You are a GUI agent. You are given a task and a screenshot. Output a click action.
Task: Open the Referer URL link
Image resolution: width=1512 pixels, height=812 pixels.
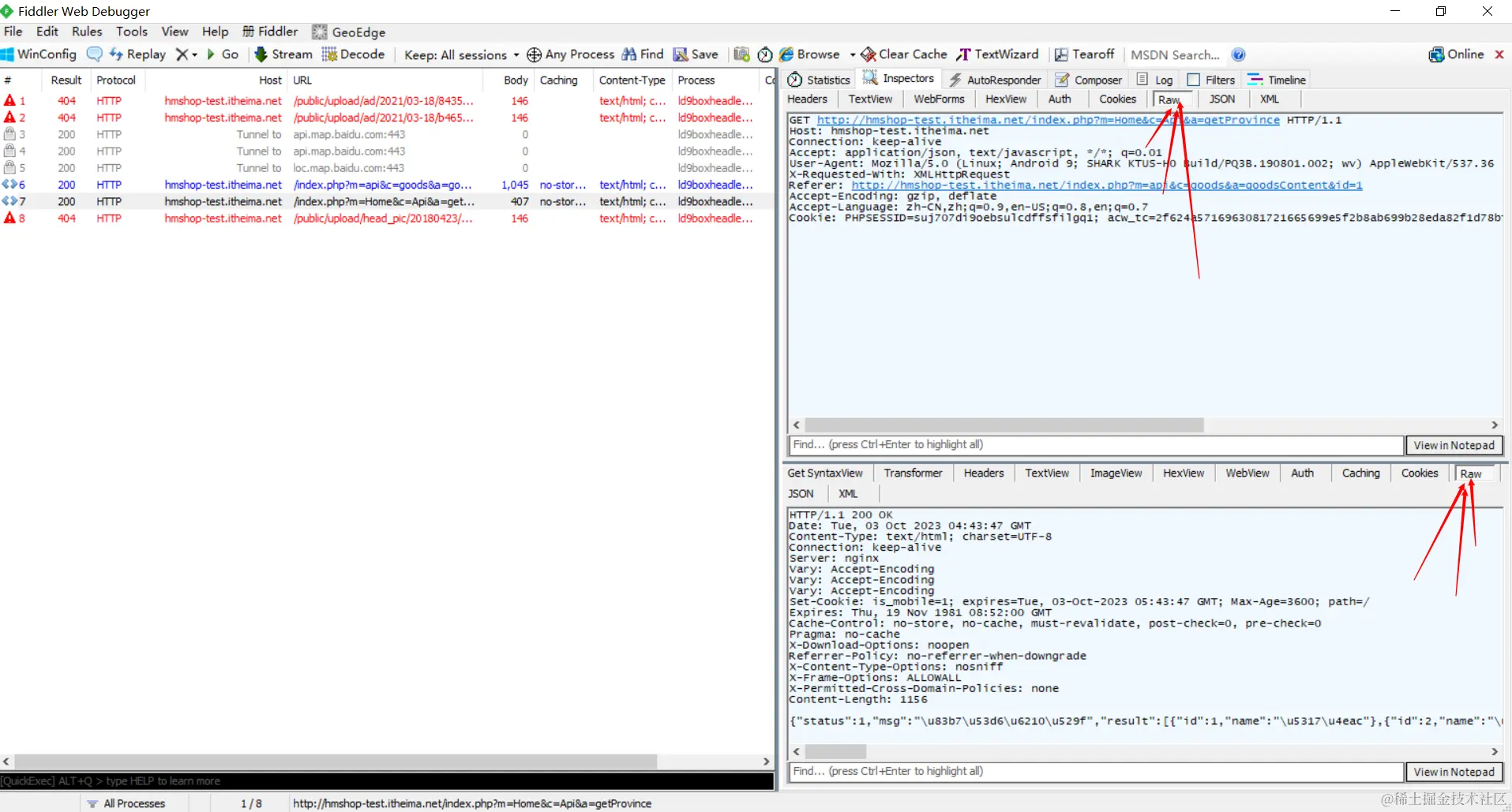1107,185
